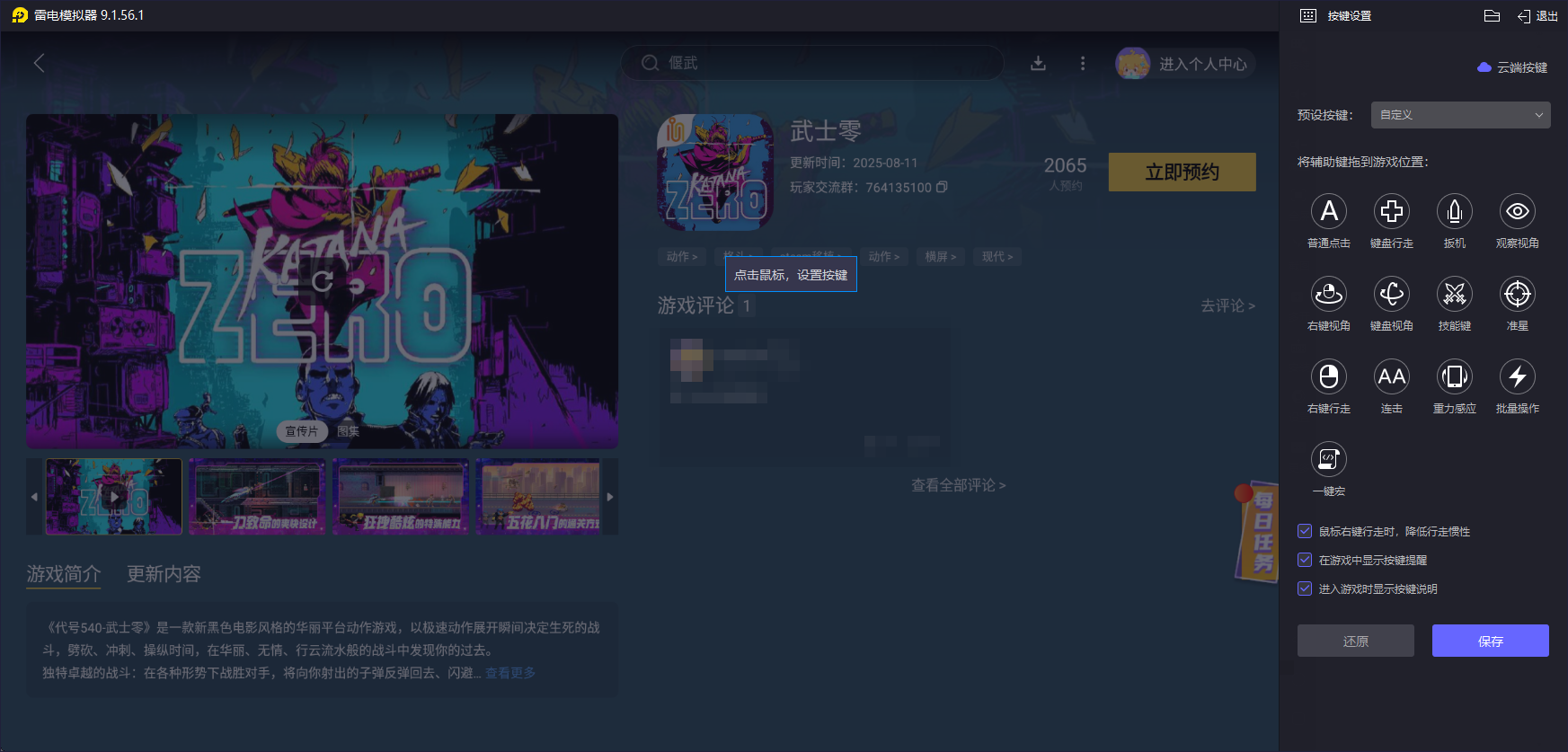Screen dimensions: 1568x752
Task: Toggle 在游戏中显示按键提醒 checkbox
Action: click(1305, 560)
